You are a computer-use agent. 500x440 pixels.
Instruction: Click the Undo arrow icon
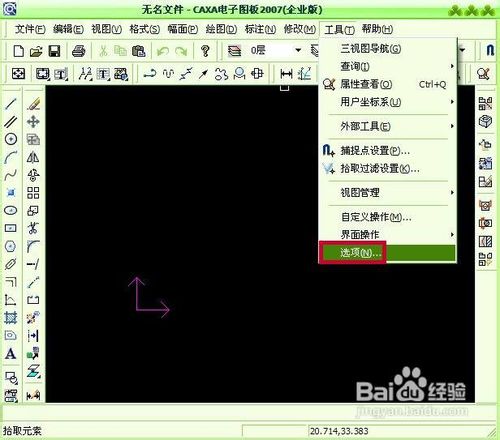163,51
